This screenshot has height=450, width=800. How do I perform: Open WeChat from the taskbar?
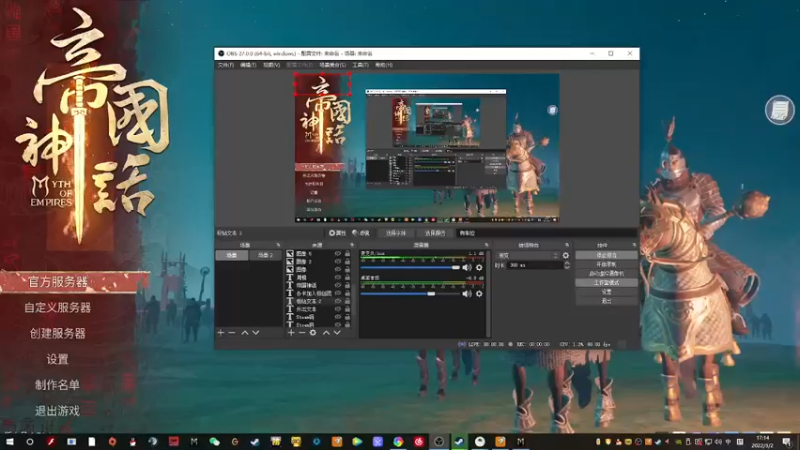(214, 441)
